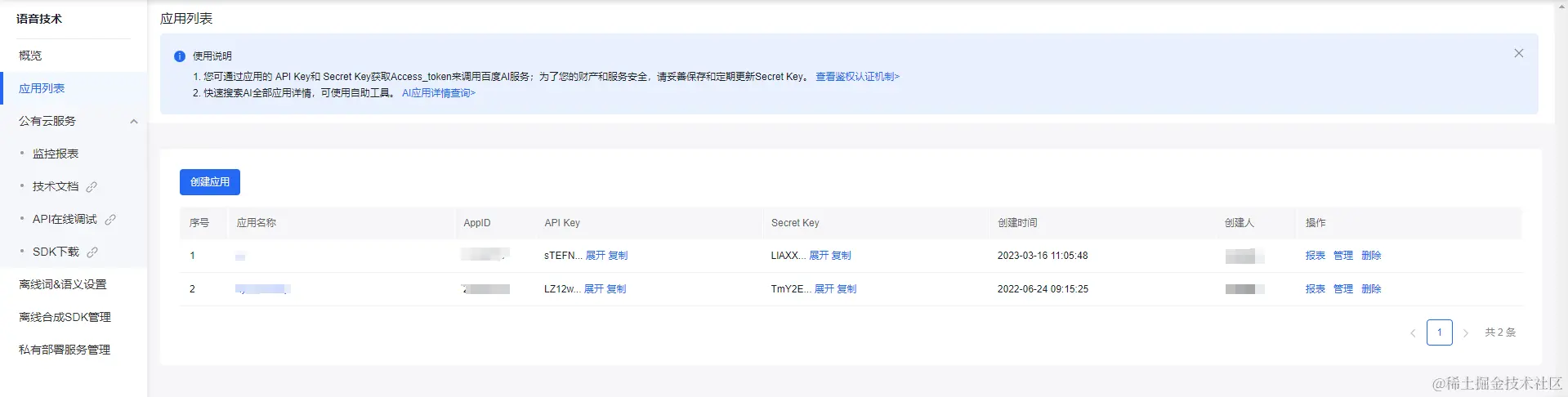Expand Secret Key TmY2E in row 2

(824, 289)
